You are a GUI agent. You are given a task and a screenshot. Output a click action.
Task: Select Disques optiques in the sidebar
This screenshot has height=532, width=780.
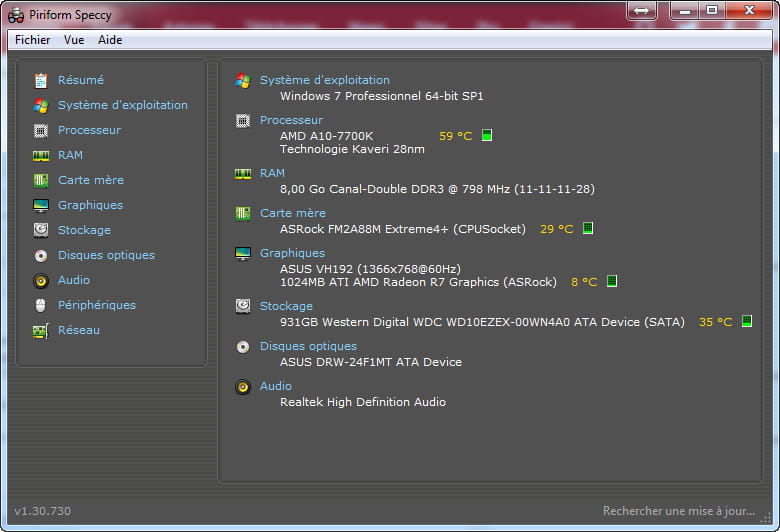(106, 255)
